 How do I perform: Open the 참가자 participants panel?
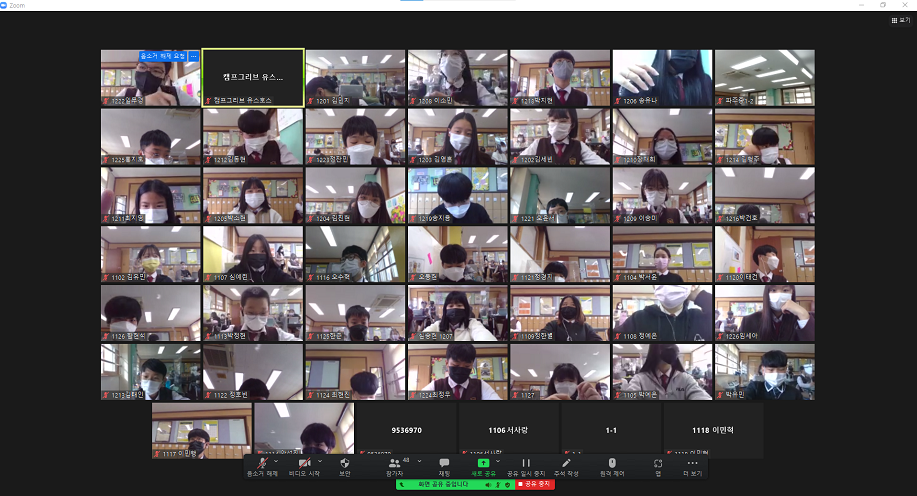394,463
